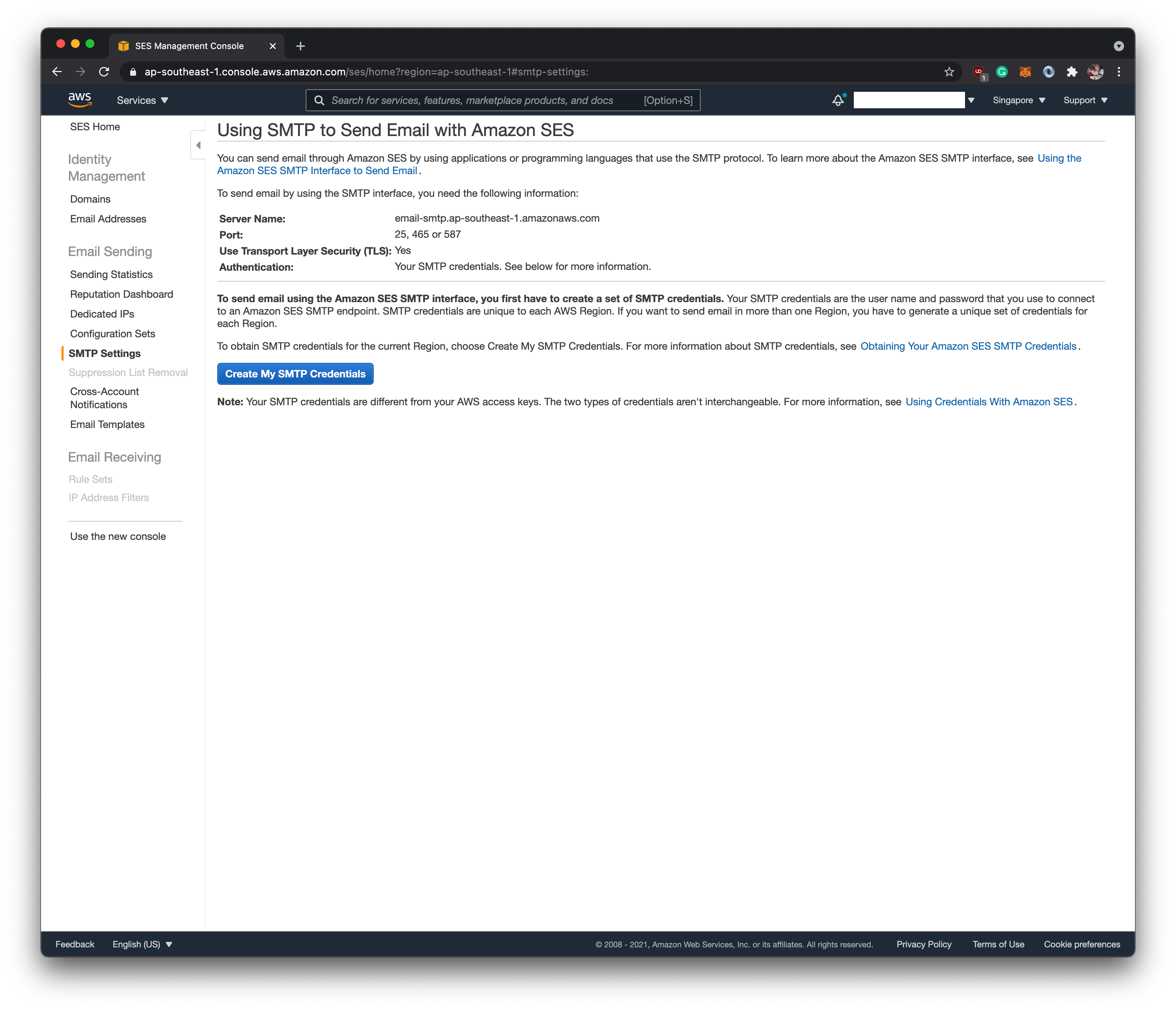
Task: Open a new browser tab
Action: coord(300,46)
